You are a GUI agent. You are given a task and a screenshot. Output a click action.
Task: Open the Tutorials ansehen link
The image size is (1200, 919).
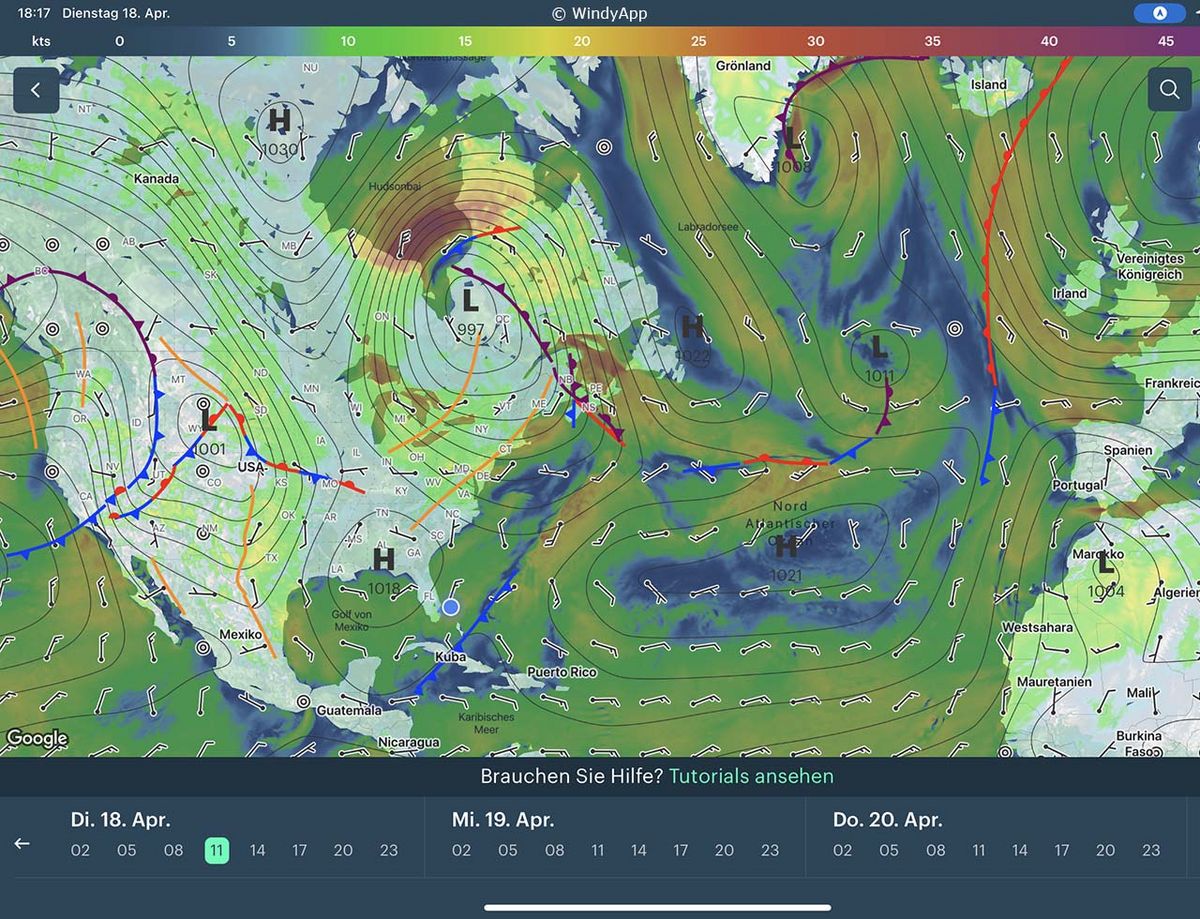tap(751, 776)
